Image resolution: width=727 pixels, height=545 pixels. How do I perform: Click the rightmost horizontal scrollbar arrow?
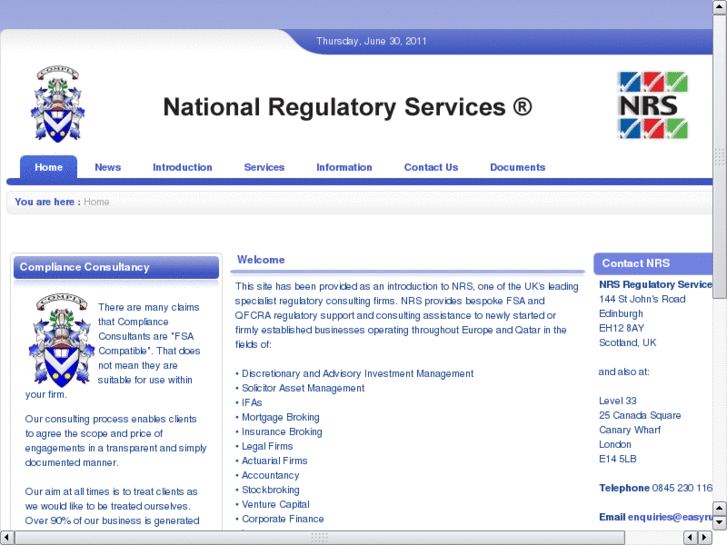coord(705,537)
